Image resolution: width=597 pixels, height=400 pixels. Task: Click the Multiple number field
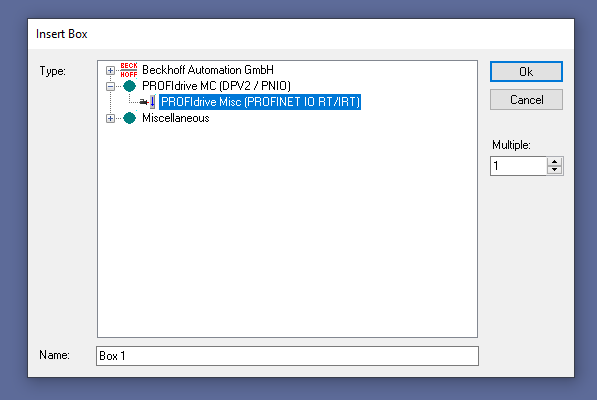pyautogui.click(x=519, y=166)
